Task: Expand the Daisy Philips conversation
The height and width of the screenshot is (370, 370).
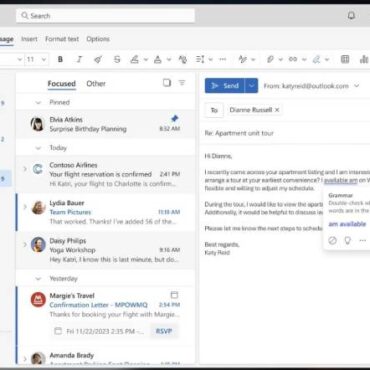Action: [25, 245]
